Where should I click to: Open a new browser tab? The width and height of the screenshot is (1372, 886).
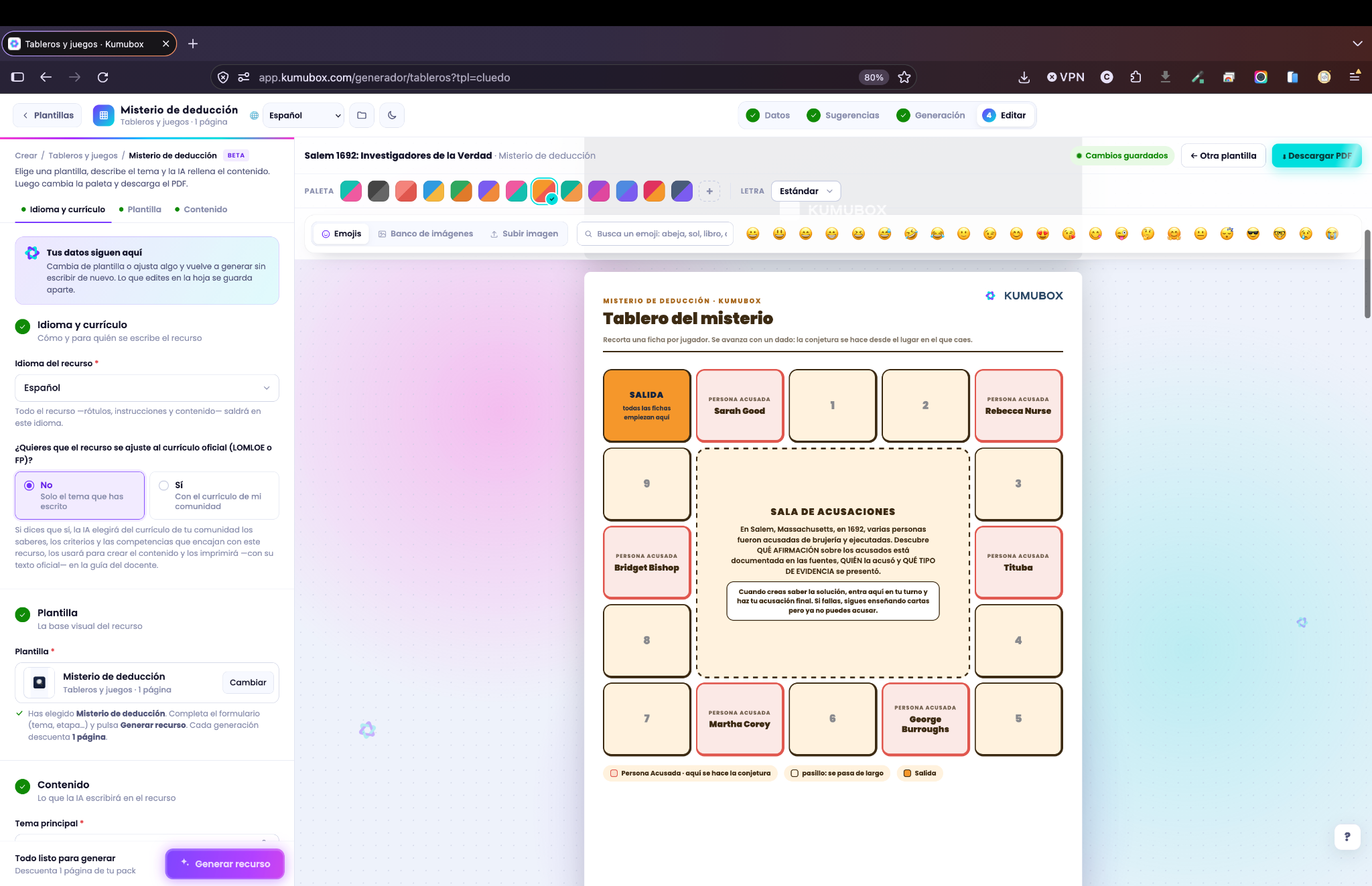(x=193, y=44)
